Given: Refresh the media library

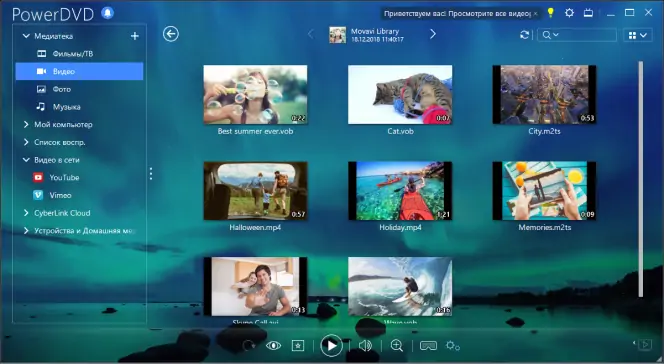Looking at the screenshot, I should (524, 35).
